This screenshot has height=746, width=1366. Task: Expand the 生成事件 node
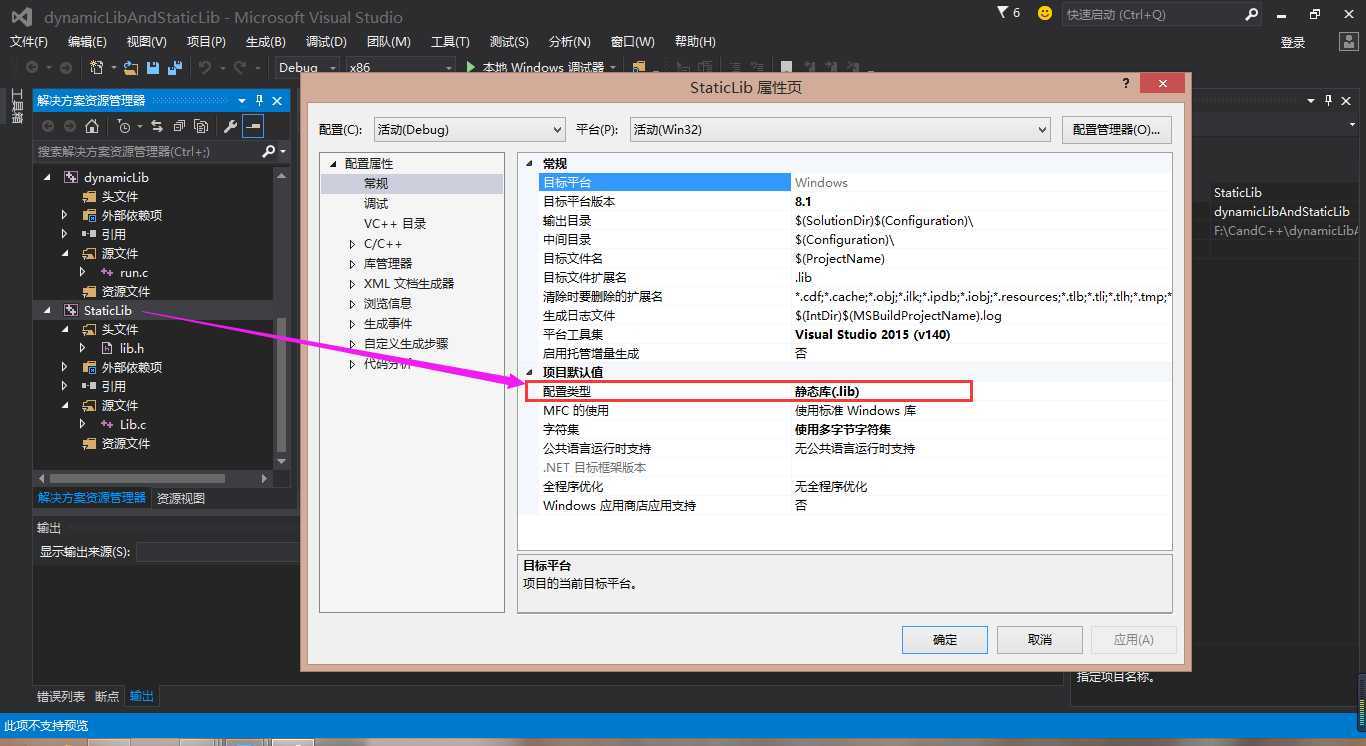(352, 324)
